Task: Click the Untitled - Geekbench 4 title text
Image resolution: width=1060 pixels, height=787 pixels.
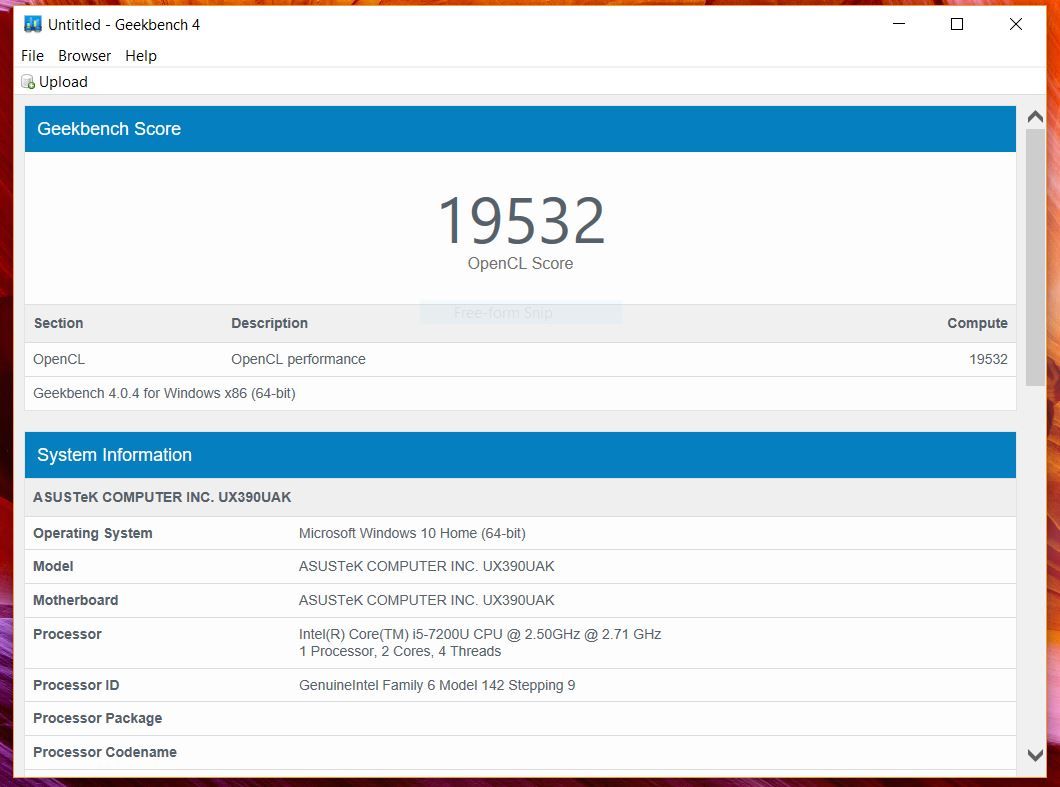Action: click(124, 25)
